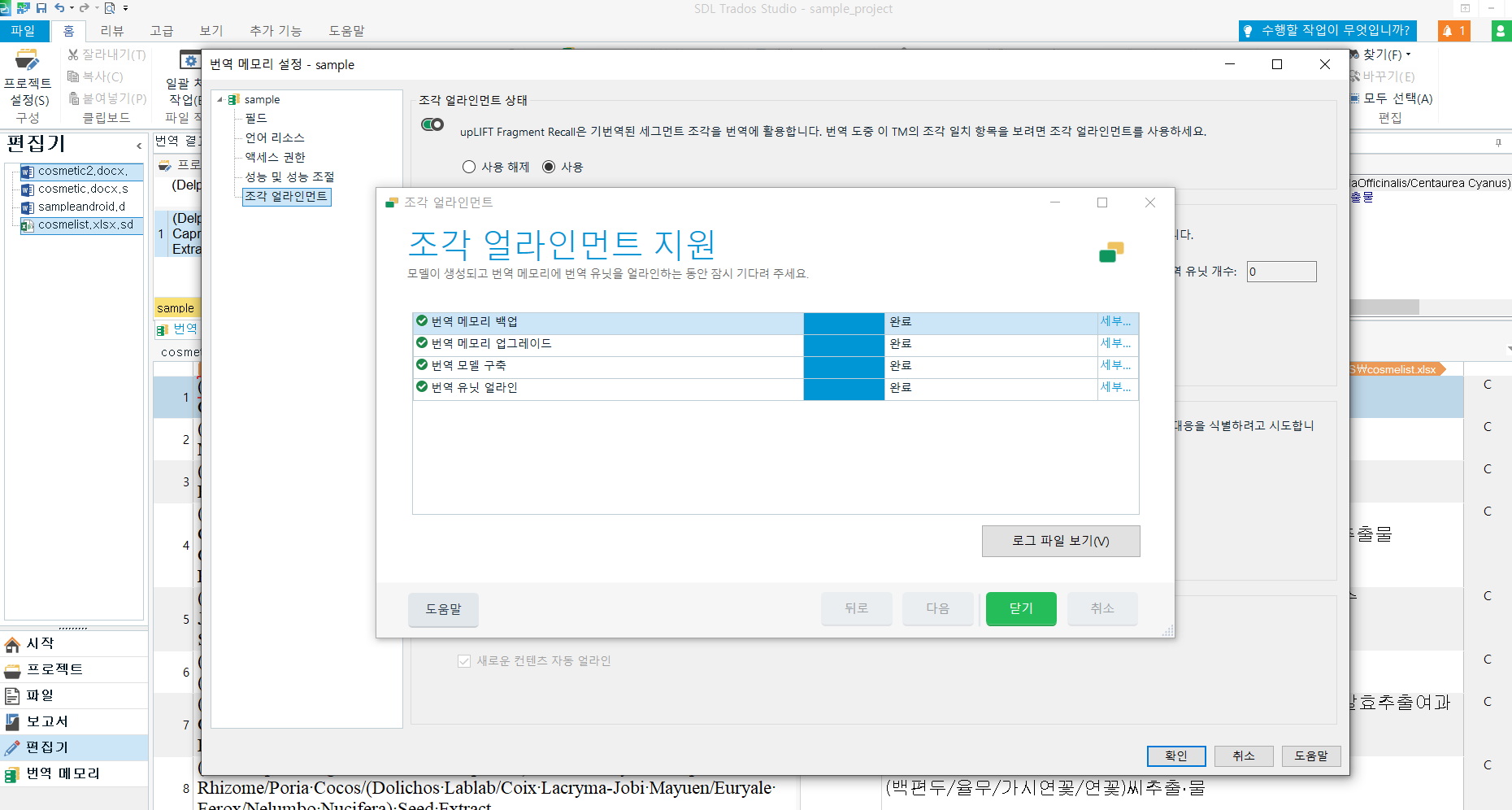Screen dimensions: 1512x810
Task: Open the Translation Memories (번역 메모리) view
Action: pyautogui.click(x=74, y=773)
